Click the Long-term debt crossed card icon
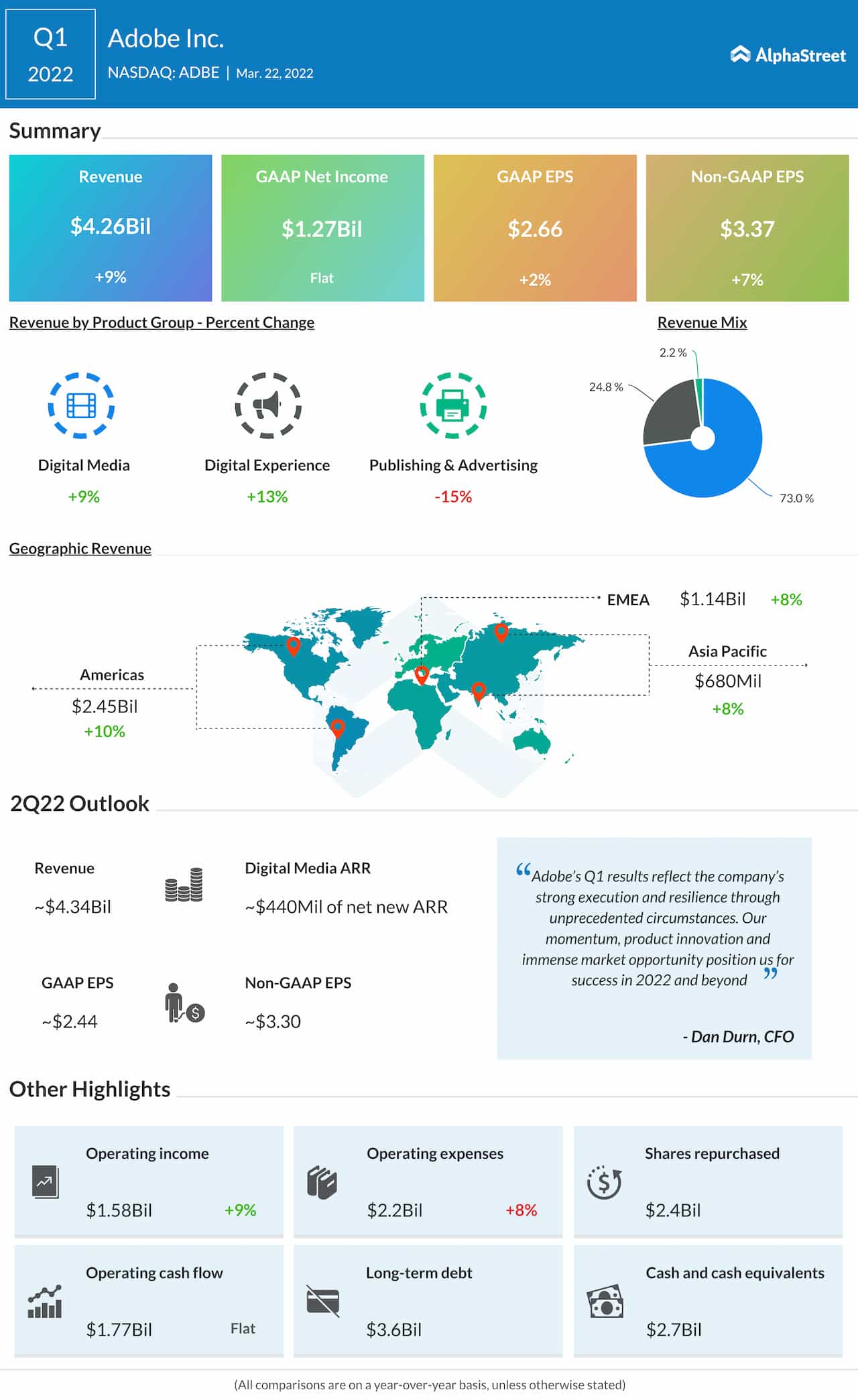Image resolution: width=858 pixels, height=1400 pixels. (322, 1301)
